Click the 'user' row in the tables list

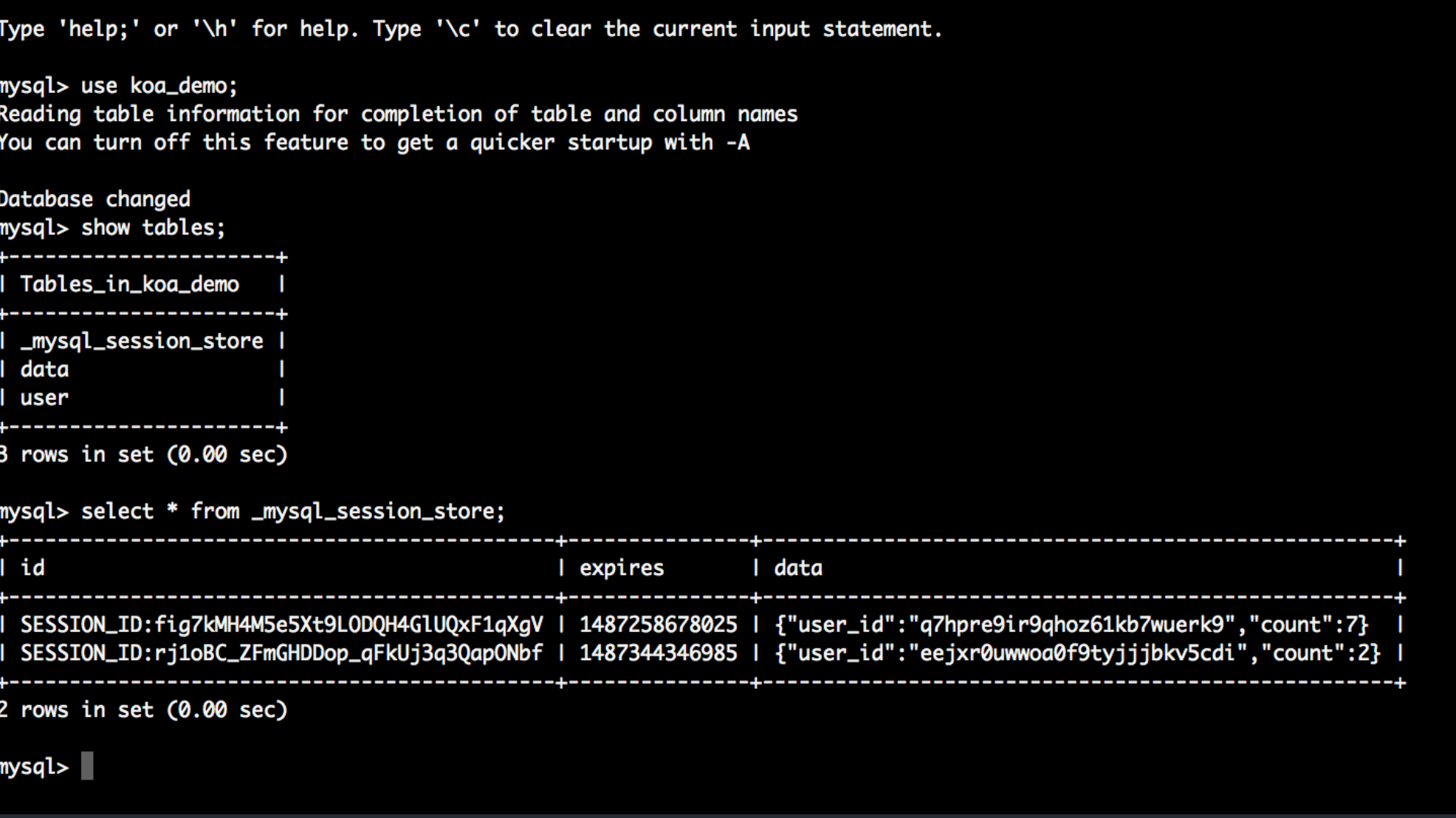(x=44, y=398)
